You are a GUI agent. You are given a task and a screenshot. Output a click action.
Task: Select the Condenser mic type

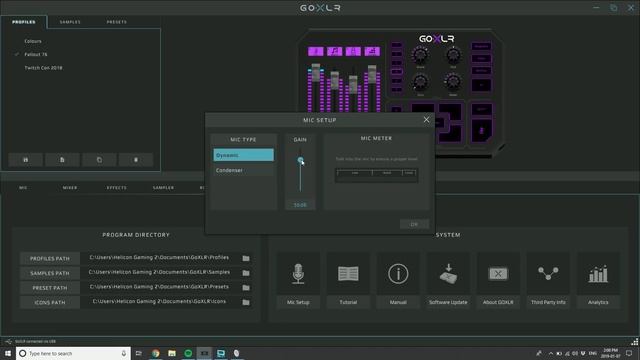click(x=243, y=170)
